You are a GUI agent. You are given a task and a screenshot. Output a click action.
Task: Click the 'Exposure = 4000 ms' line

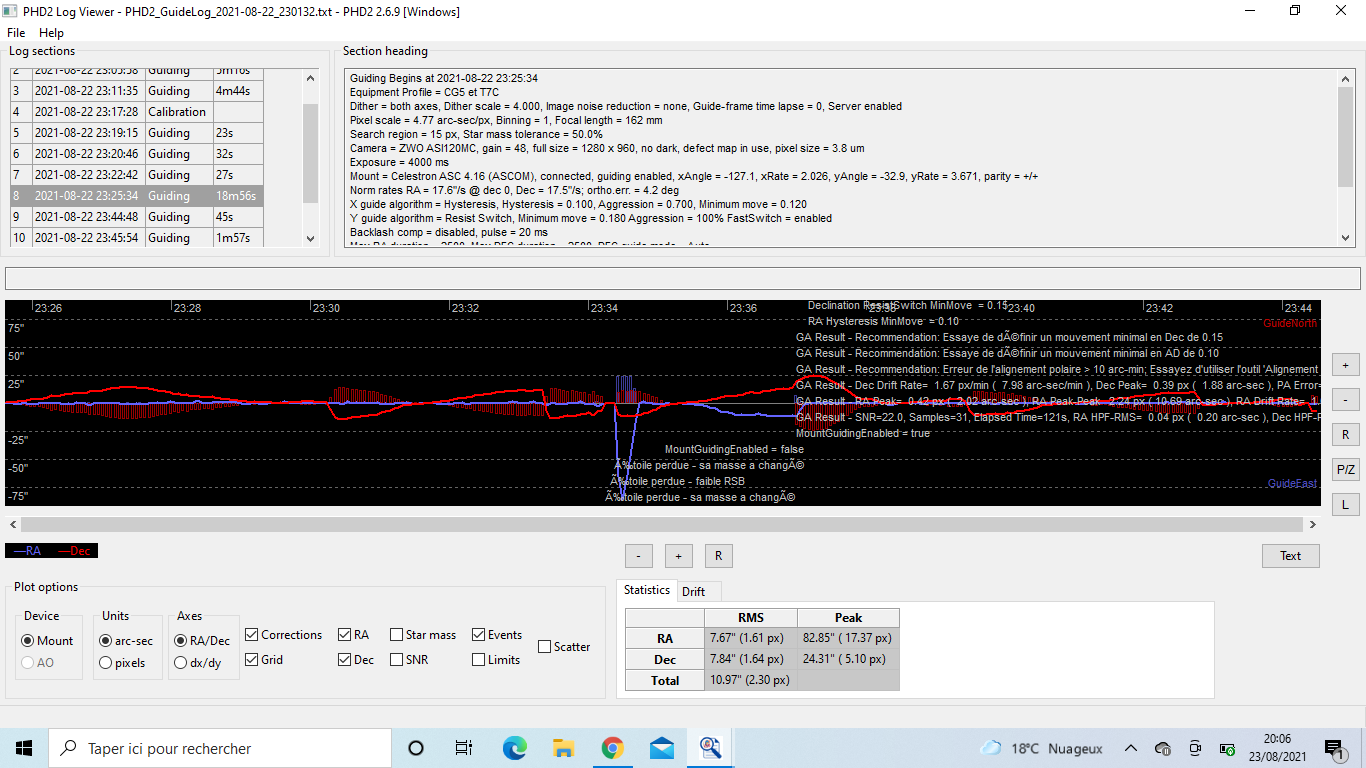[400, 162]
